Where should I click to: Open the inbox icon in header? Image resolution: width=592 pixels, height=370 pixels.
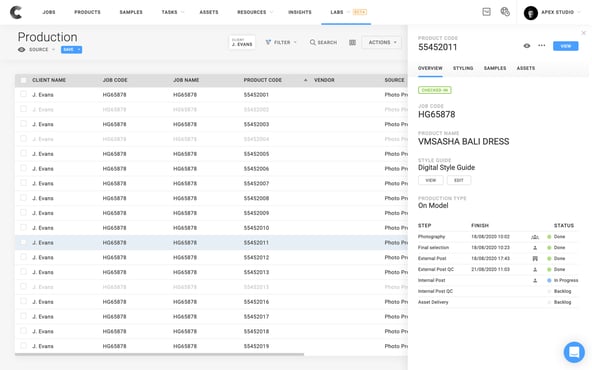point(487,12)
